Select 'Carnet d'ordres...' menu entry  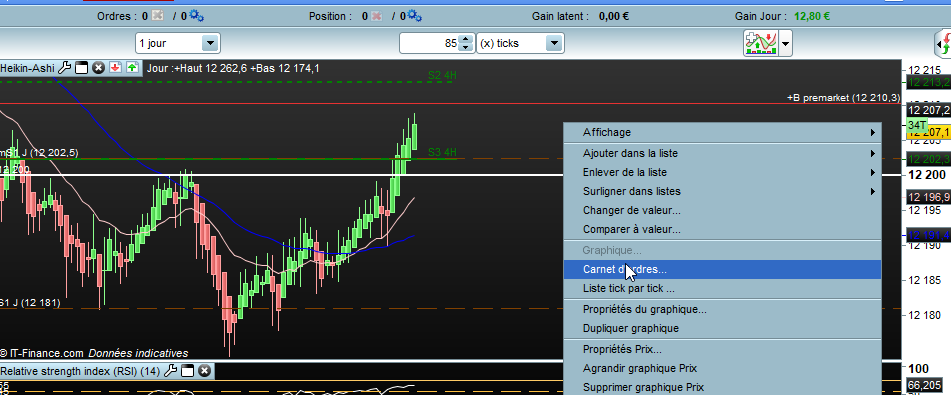click(x=722, y=269)
